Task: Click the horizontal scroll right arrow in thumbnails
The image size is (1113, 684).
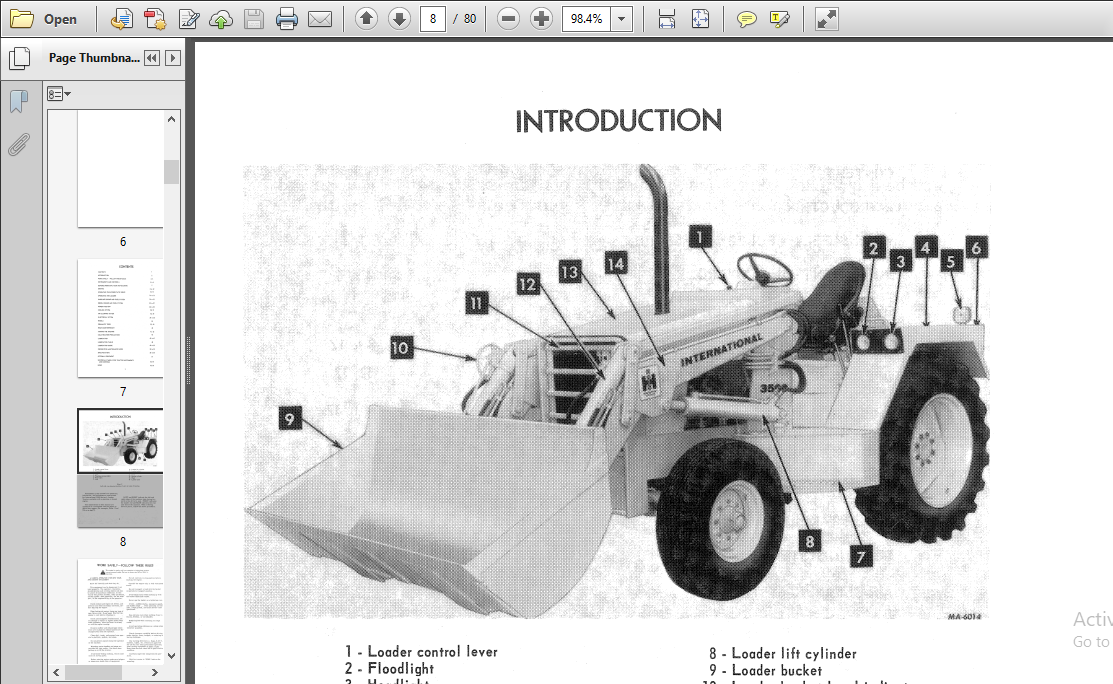Action: (x=155, y=672)
